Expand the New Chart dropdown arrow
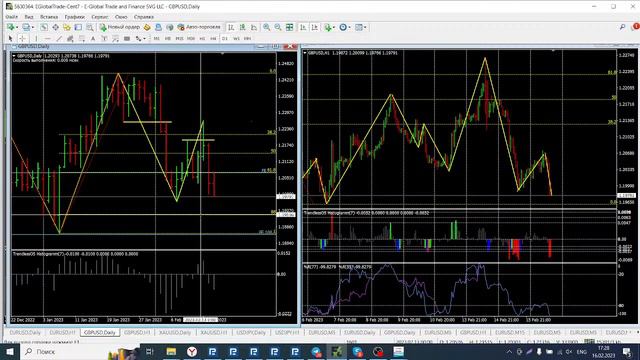 (16, 27)
